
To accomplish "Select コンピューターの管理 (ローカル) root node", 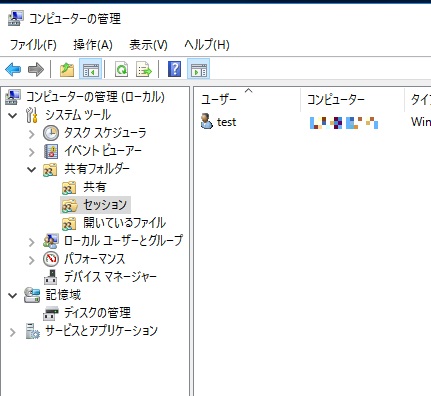I will click(x=95, y=97).
